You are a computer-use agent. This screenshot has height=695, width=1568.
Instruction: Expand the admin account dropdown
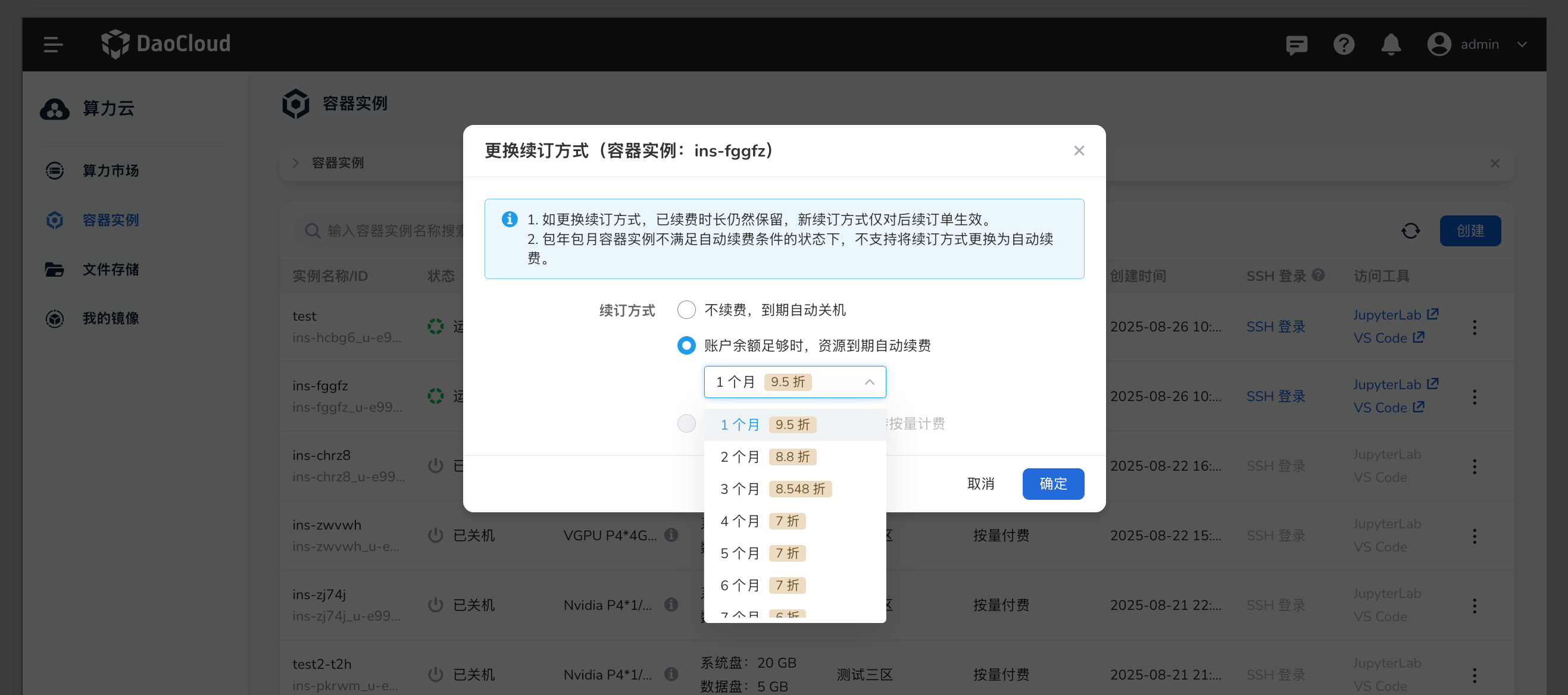pos(1522,45)
